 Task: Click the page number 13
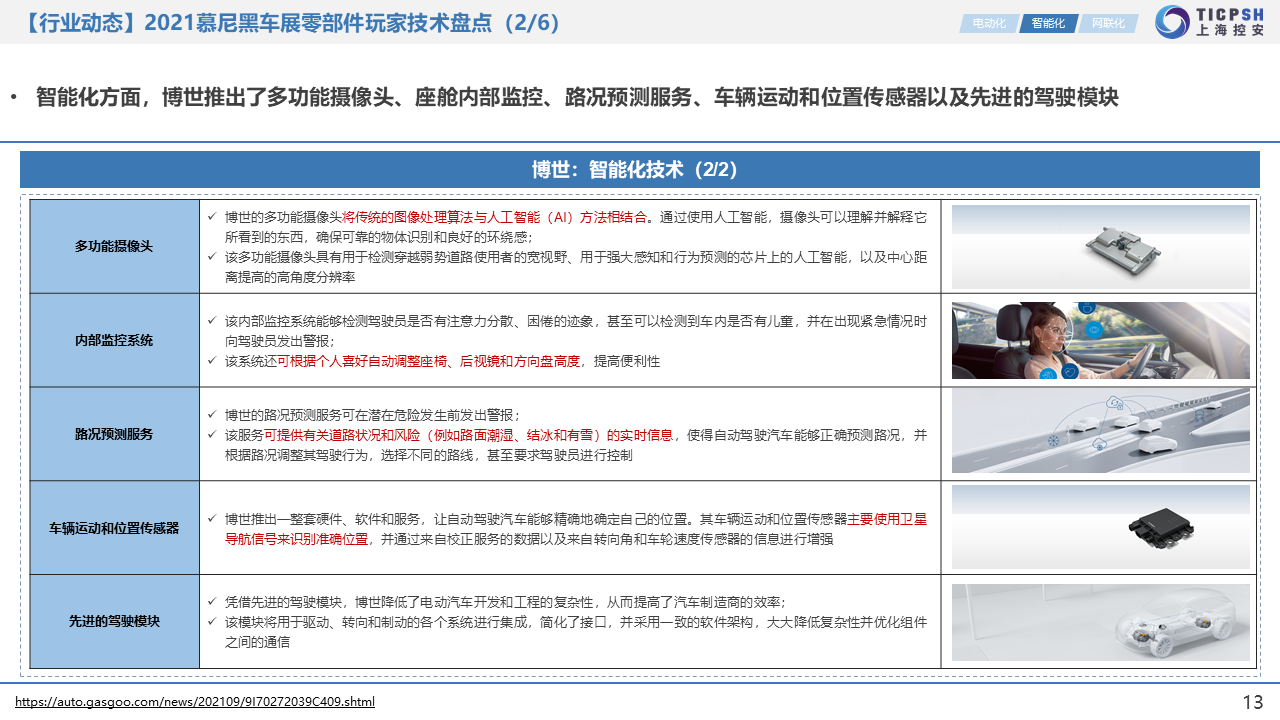[x=1252, y=702]
